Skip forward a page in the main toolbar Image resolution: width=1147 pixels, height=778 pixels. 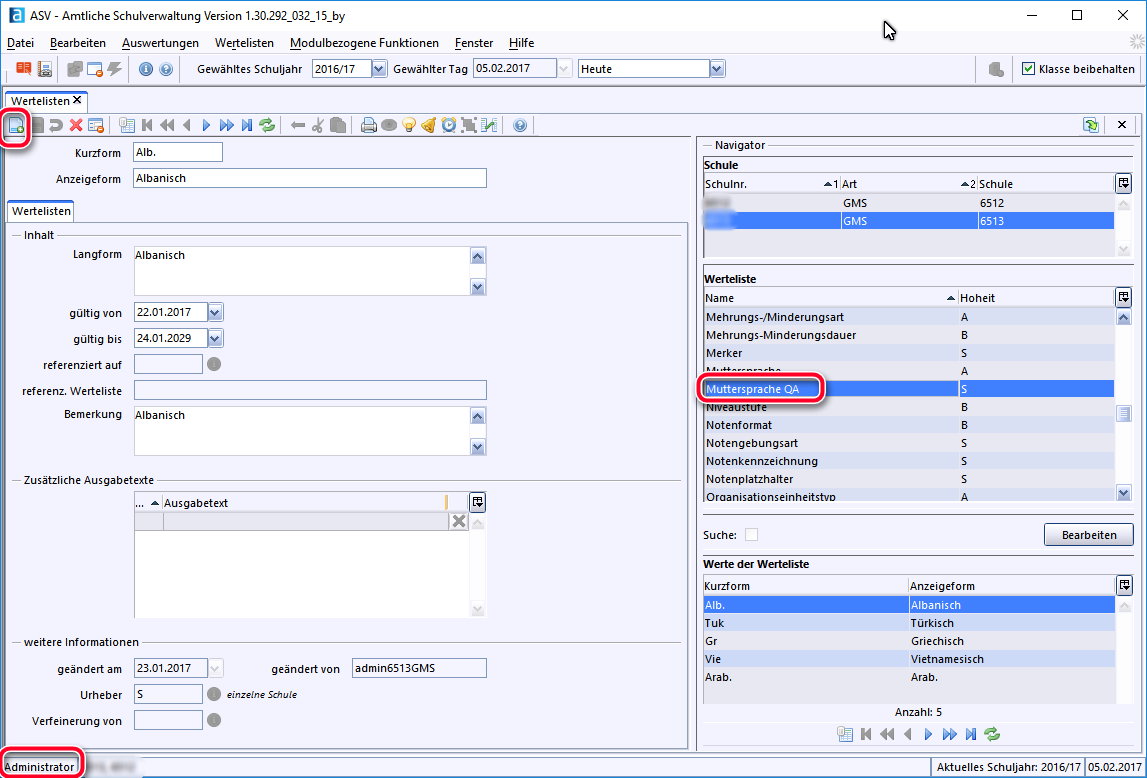227,126
